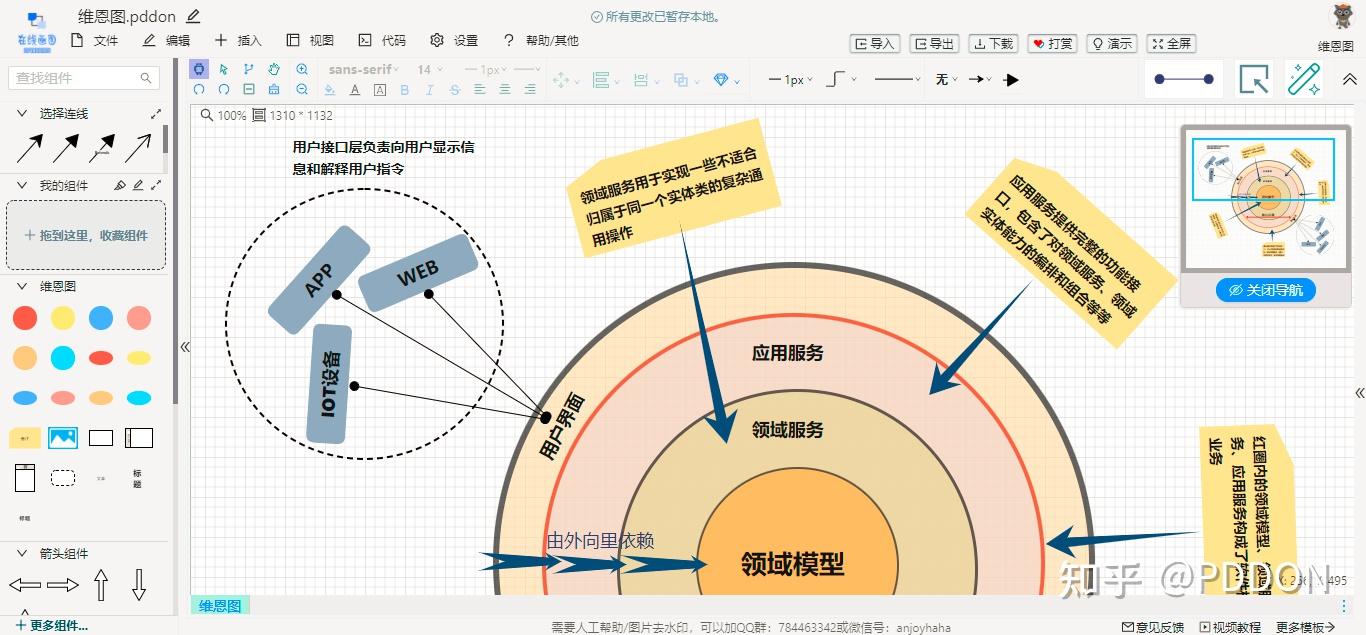Collapse the left sidebar with double chevron
The width and height of the screenshot is (1366, 635).
(x=184, y=347)
